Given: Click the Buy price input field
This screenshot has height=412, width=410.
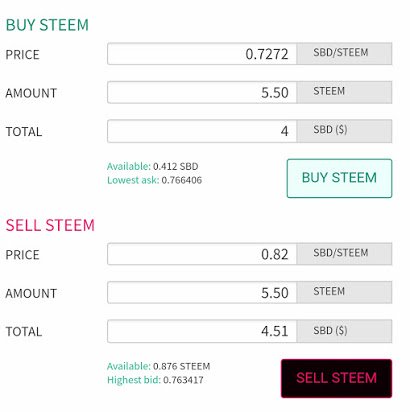Looking at the screenshot, I should coord(202,54).
